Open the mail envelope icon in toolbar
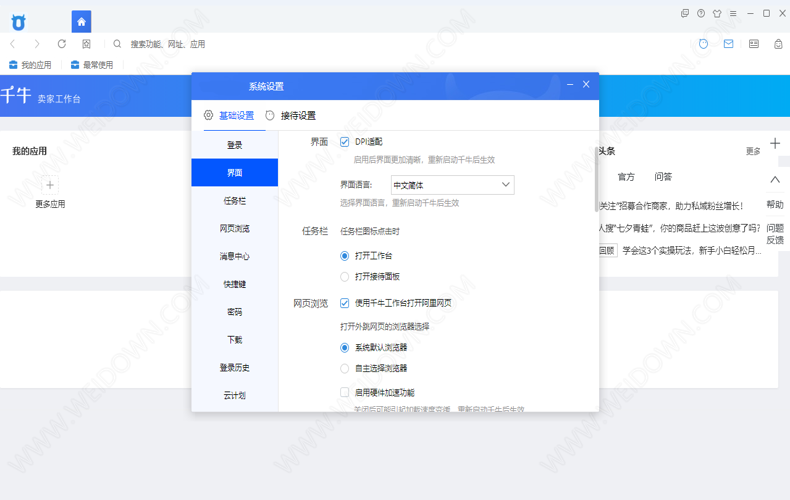790x500 pixels. (728, 44)
